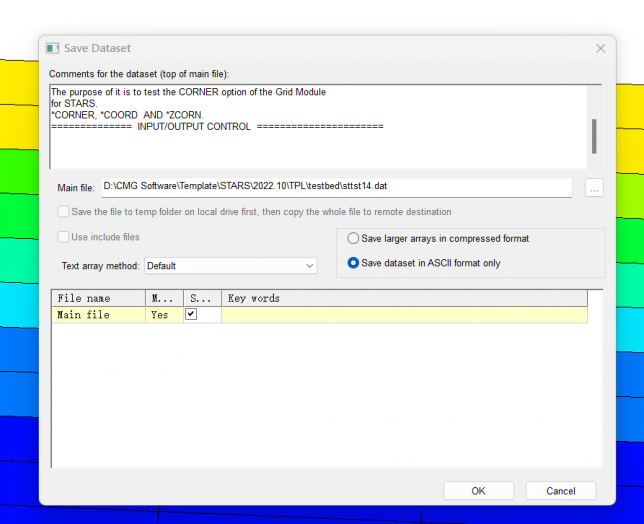This screenshot has height=524, width=644.
Task: Browse for the main file location
Action: click(594, 188)
